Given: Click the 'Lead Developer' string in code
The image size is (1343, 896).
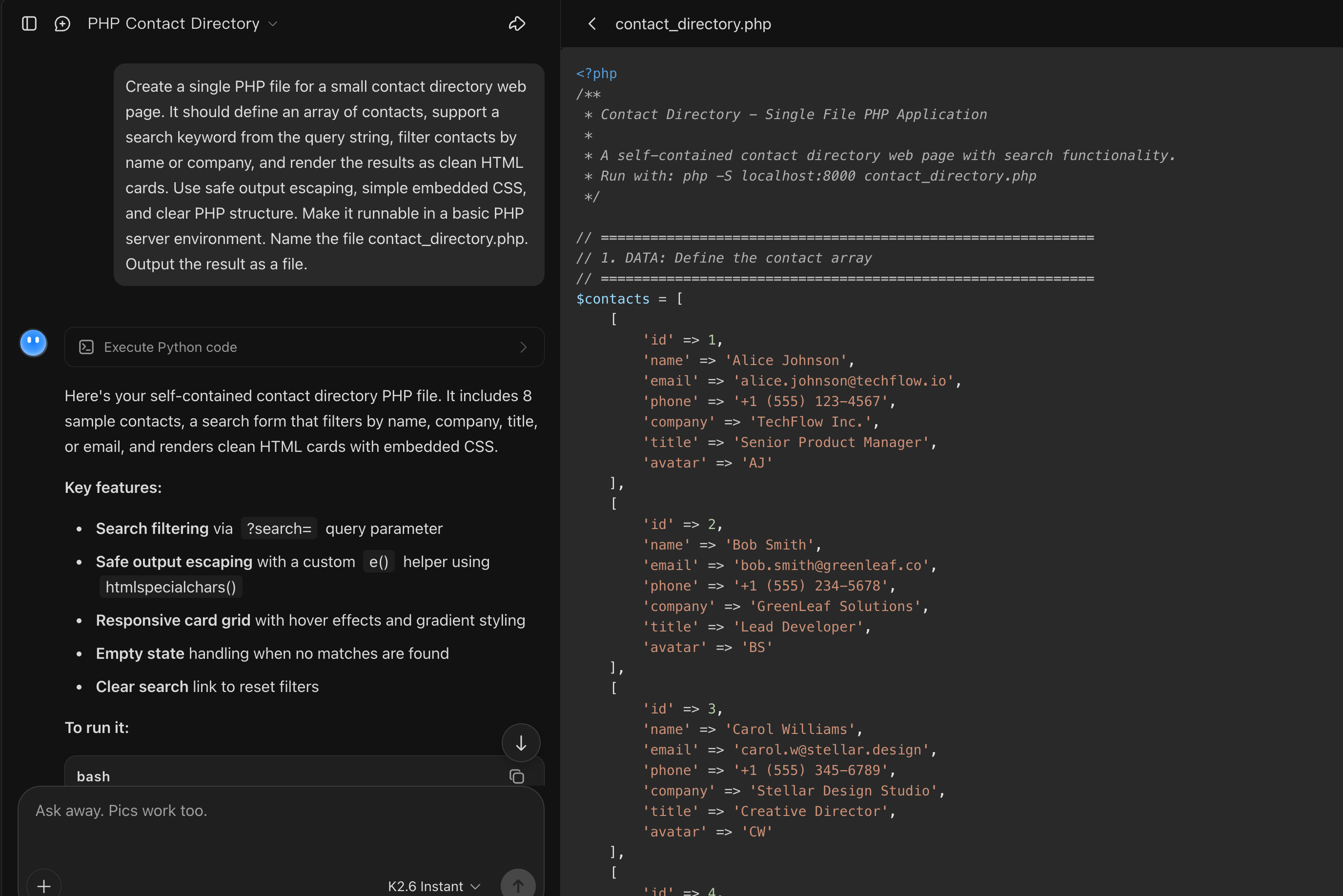Looking at the screenshot, I should [798, 627].
